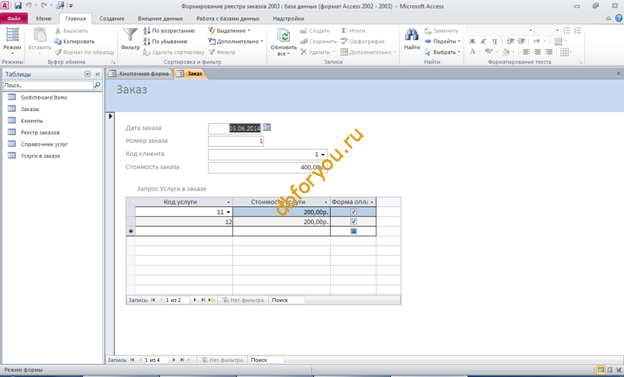Viewport: 624px width, 377px height.
Task: Click the search magnifier in navigation pane
Action: (97, 85)
